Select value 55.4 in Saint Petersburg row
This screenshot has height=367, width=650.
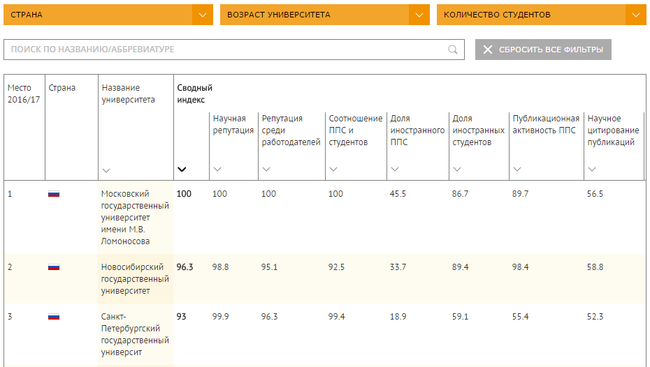(x=520, y=317)
